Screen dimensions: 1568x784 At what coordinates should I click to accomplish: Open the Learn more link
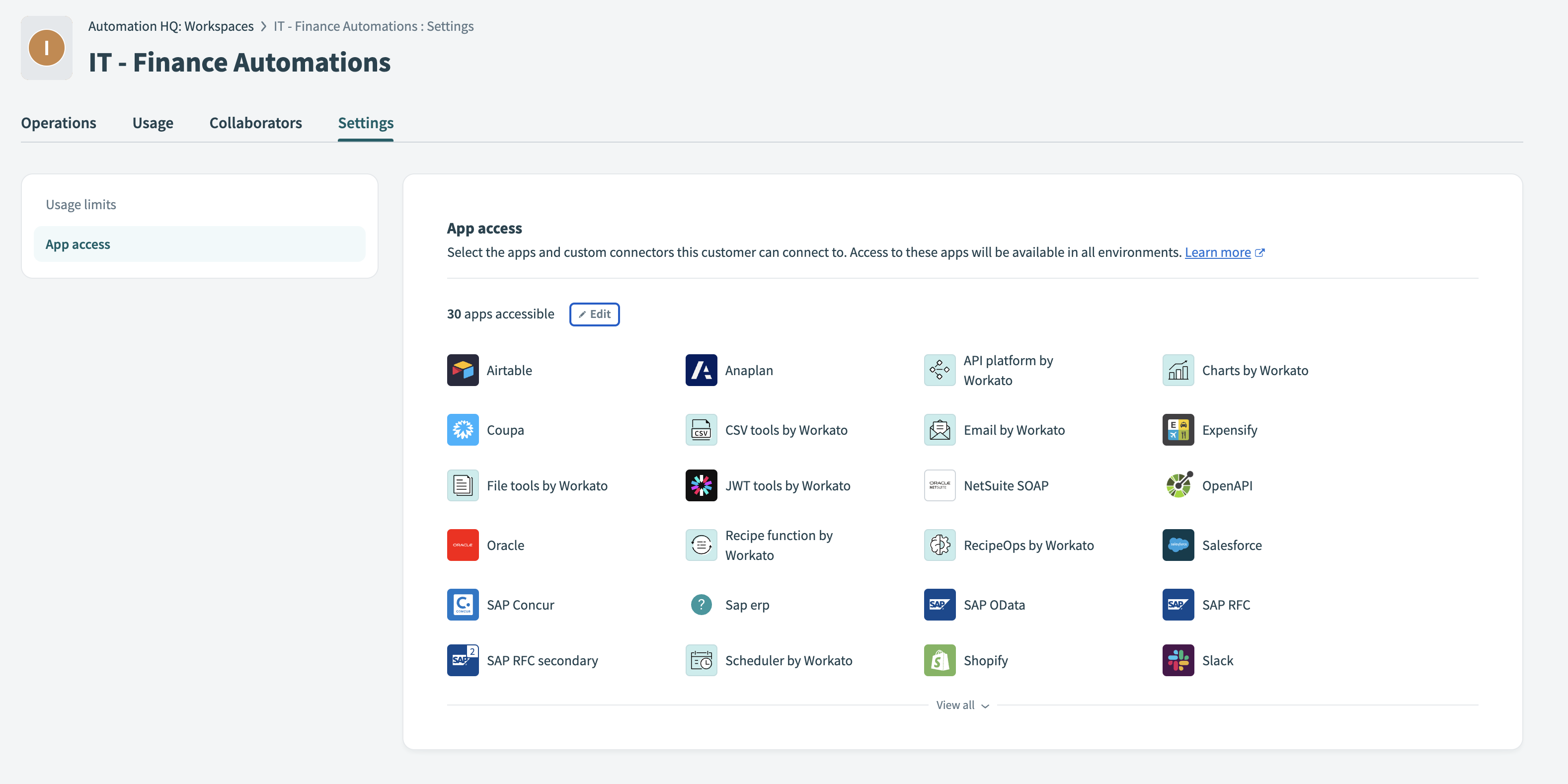(x=1217, y=252)
